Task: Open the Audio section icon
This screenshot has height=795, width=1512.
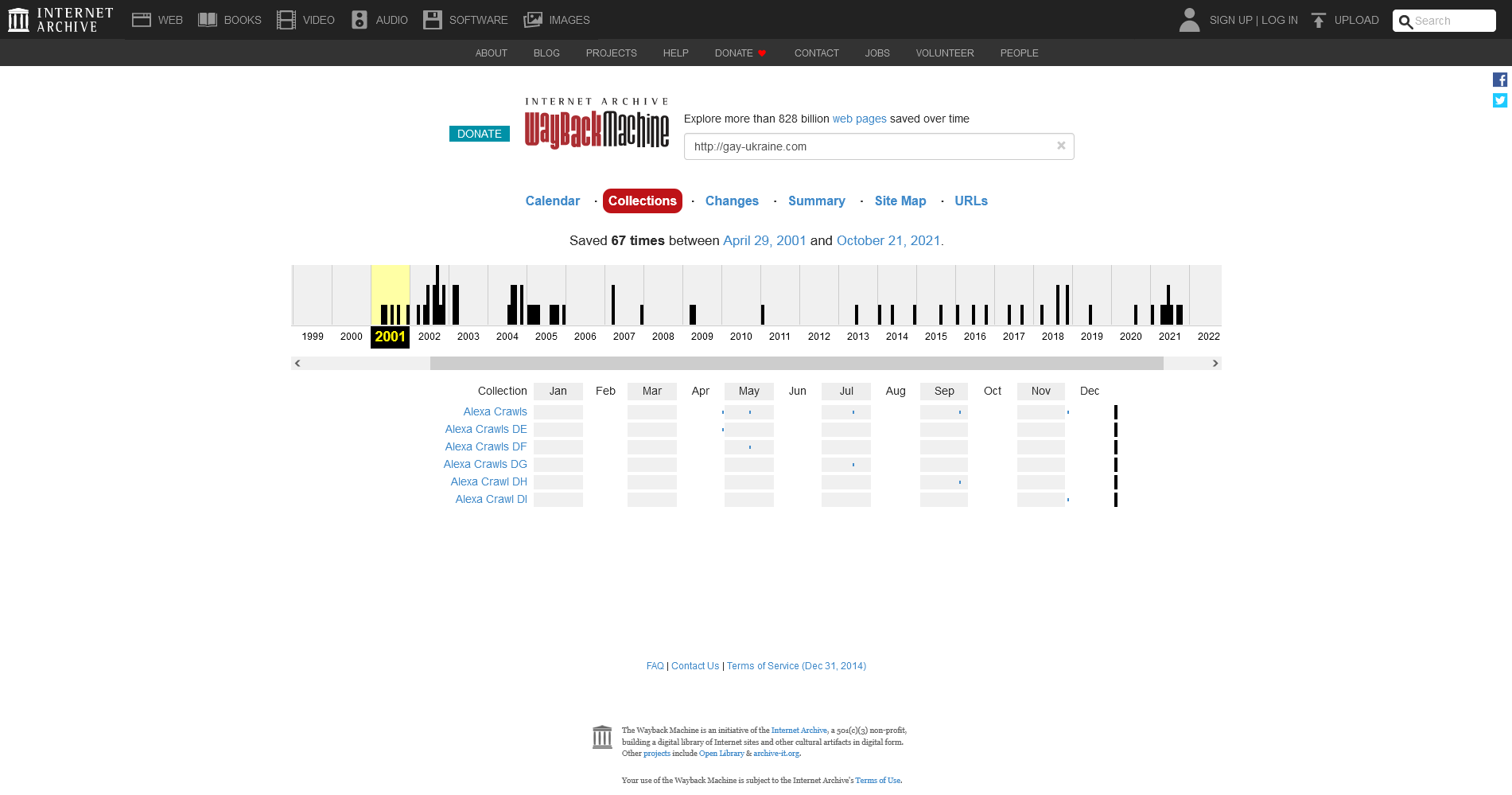Action: [x=360, y=20]
